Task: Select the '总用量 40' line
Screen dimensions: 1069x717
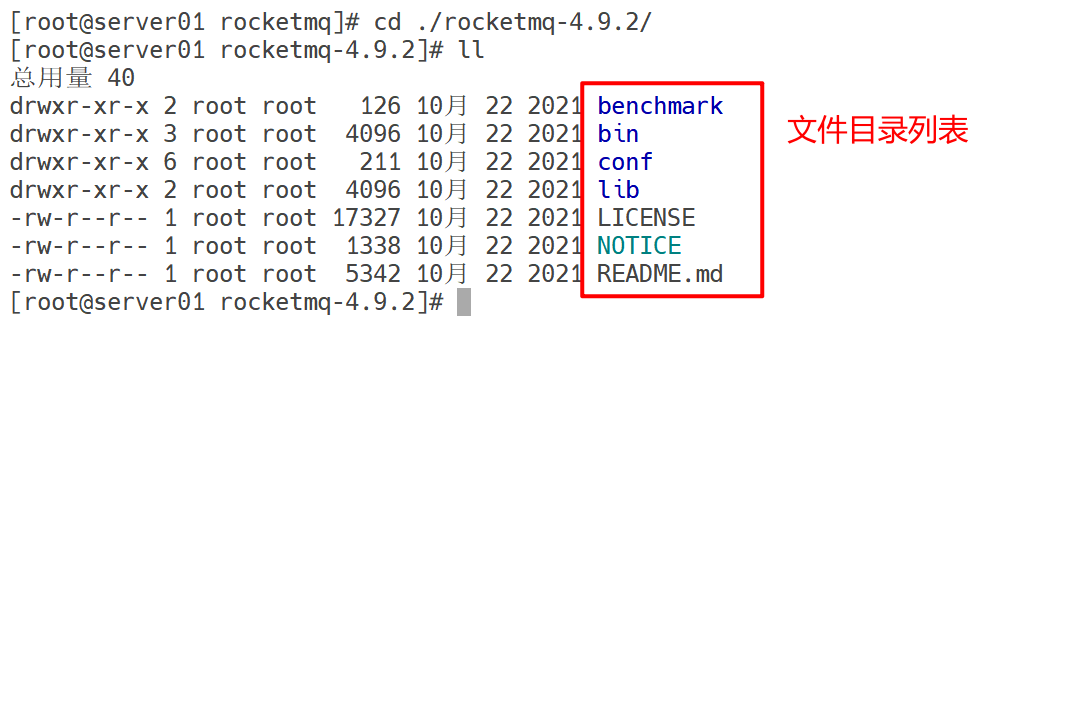Action: tap(72, 78)
